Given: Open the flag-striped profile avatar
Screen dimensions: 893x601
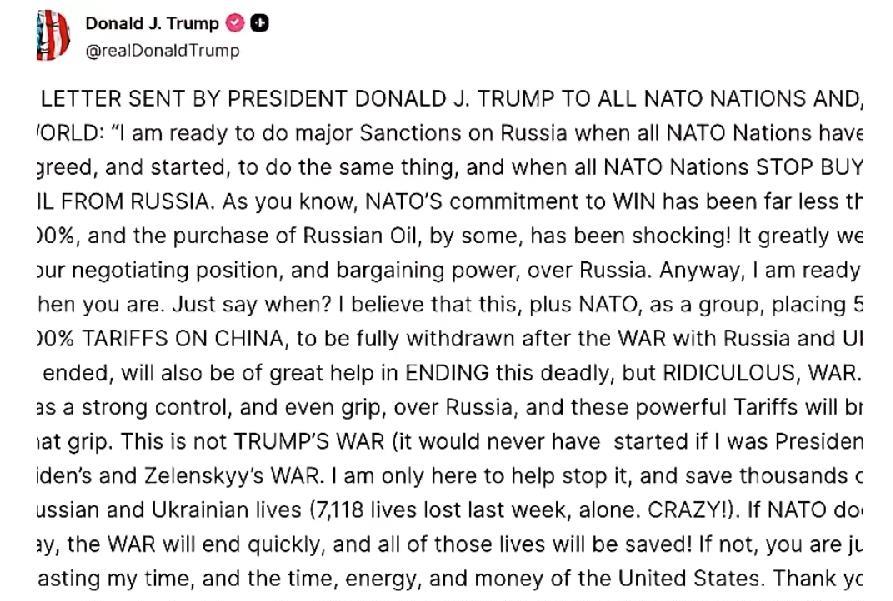Looking at the screenshot, I should 53,36.
